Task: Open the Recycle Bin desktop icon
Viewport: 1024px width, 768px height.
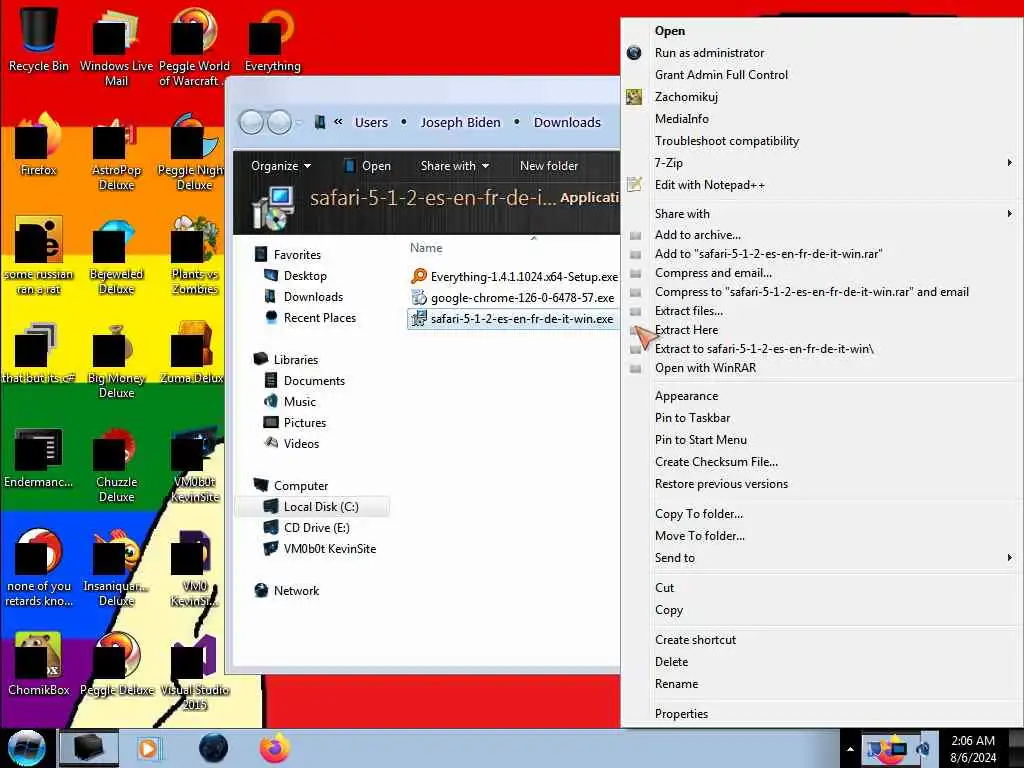Action: [39, 38]
